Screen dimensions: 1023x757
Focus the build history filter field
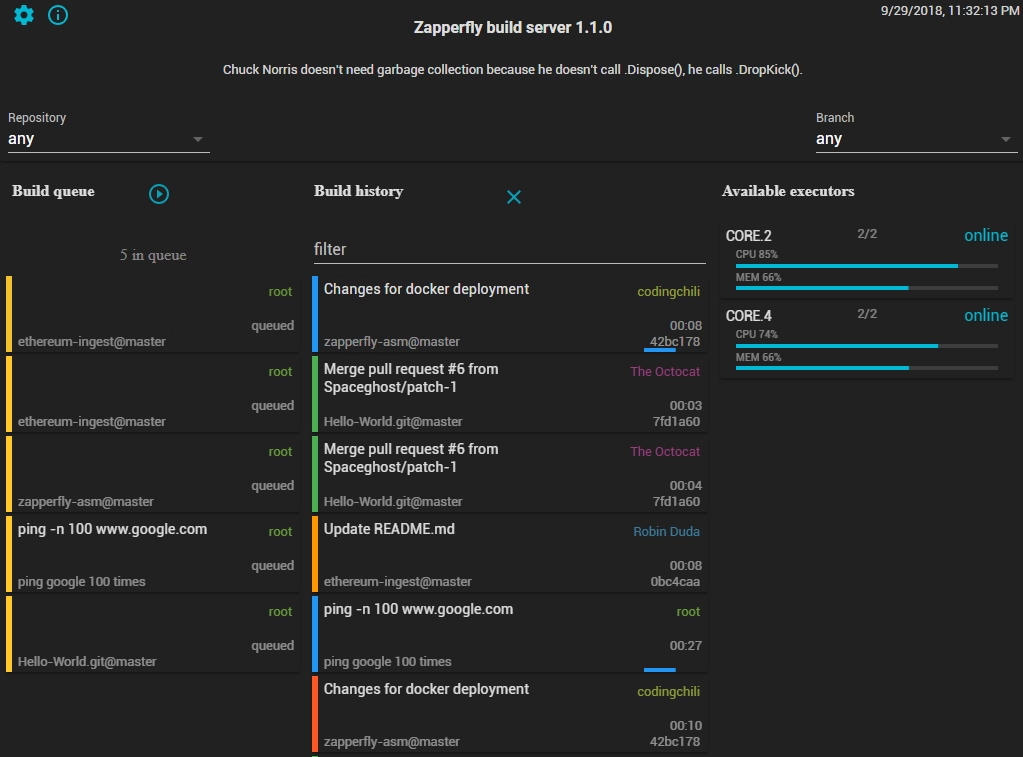509,249
